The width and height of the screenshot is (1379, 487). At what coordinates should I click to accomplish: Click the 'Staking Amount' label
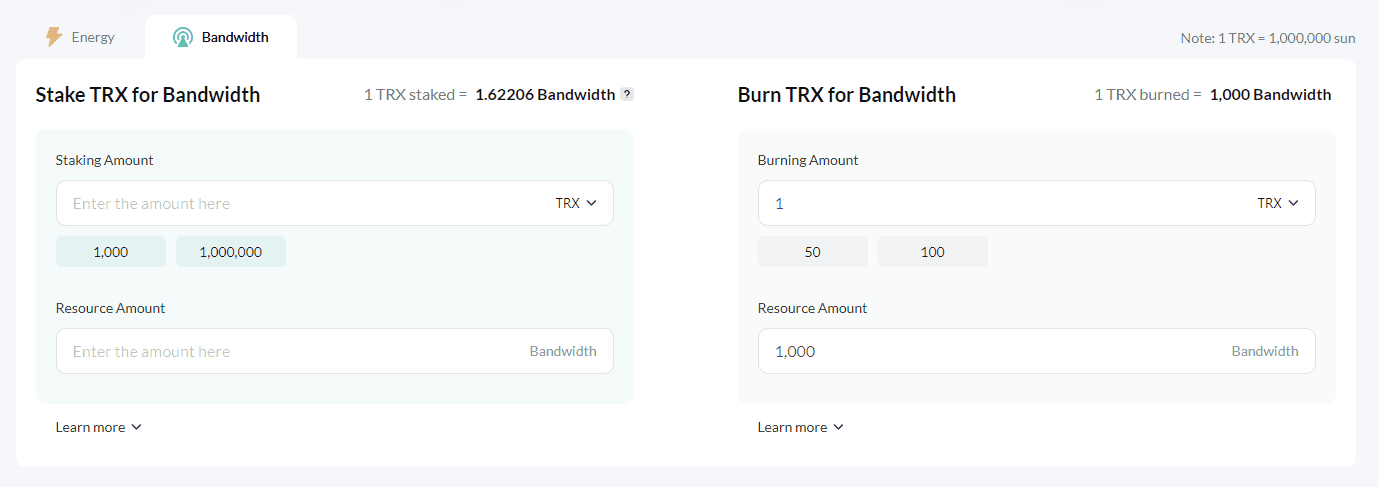click(x=105, y=160)
